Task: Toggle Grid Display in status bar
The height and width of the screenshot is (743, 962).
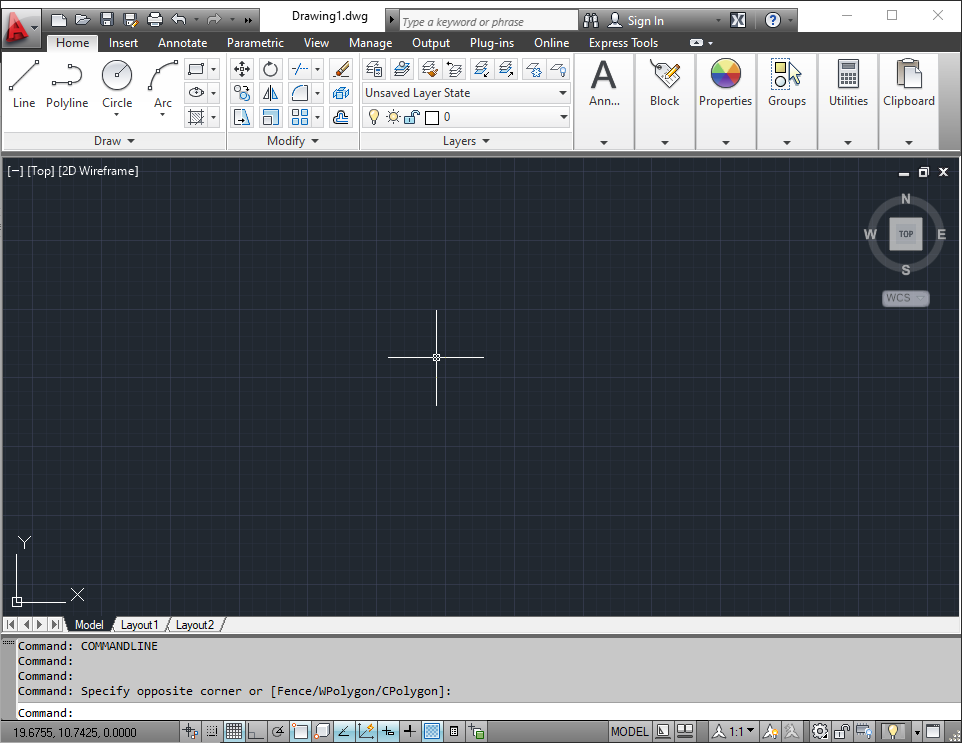Action: click(x=234, y=731)
